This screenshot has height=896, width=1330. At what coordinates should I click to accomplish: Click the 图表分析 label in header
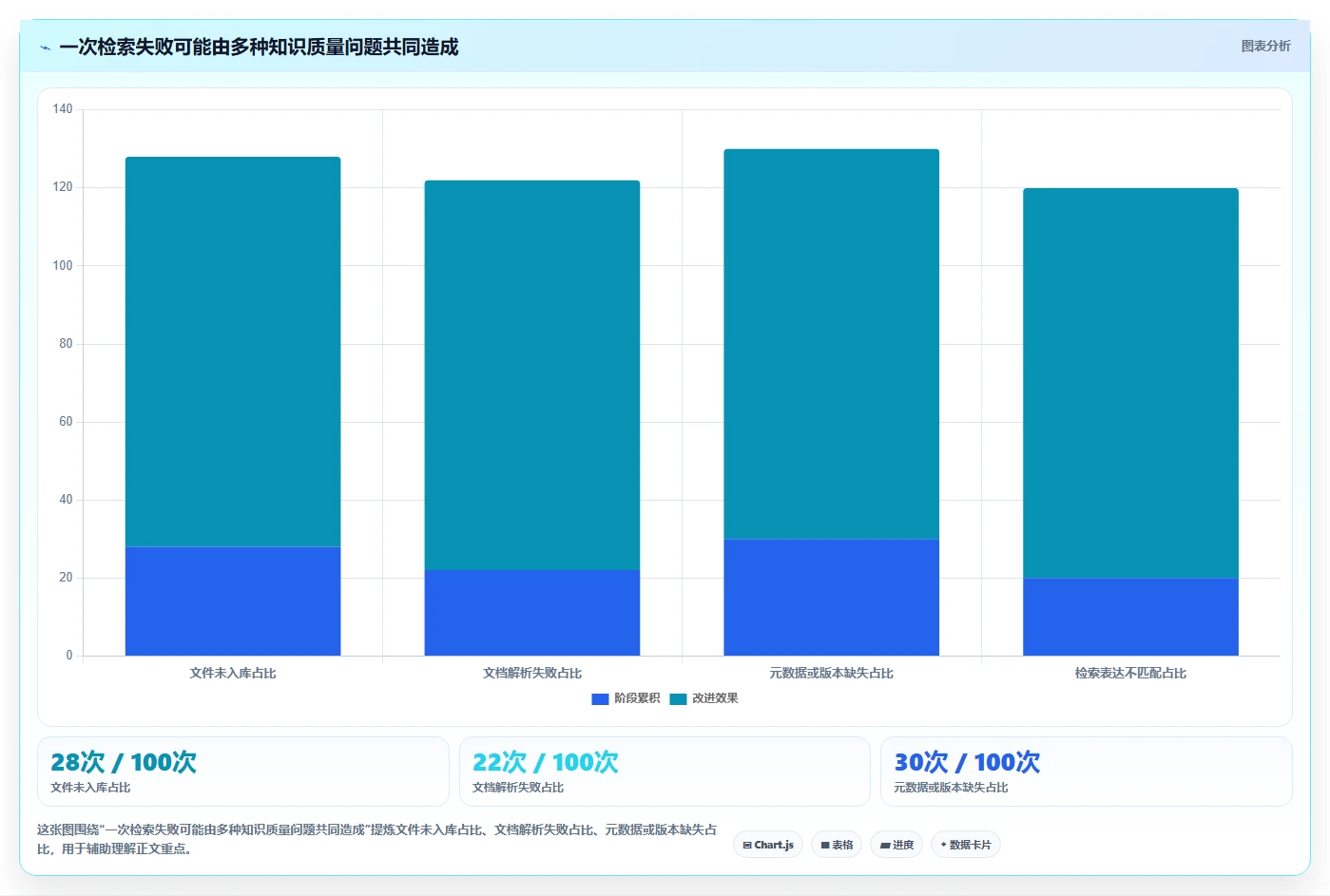click(1265, 46)
